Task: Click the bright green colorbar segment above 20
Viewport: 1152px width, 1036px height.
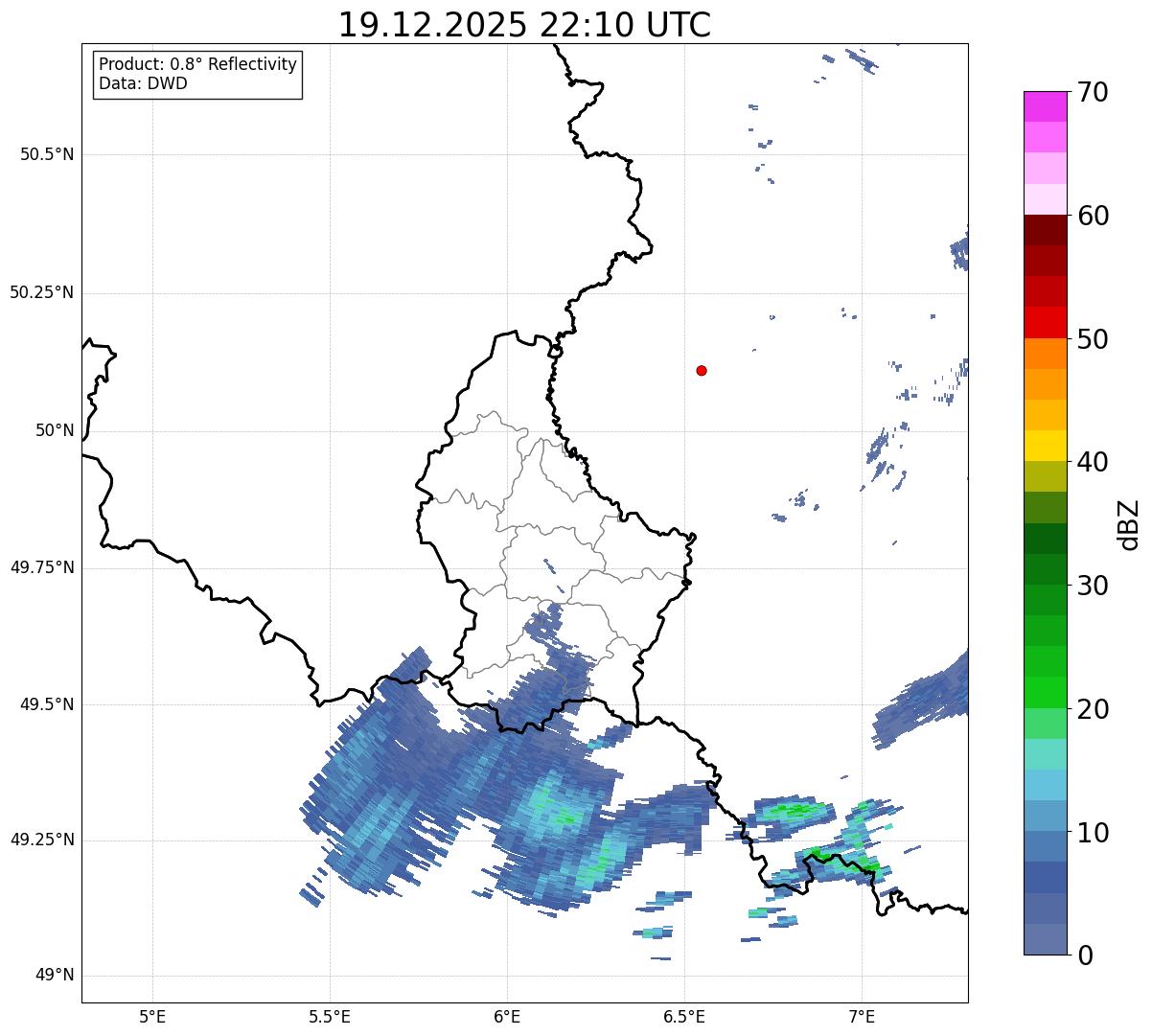Action: pos(1046,692)
